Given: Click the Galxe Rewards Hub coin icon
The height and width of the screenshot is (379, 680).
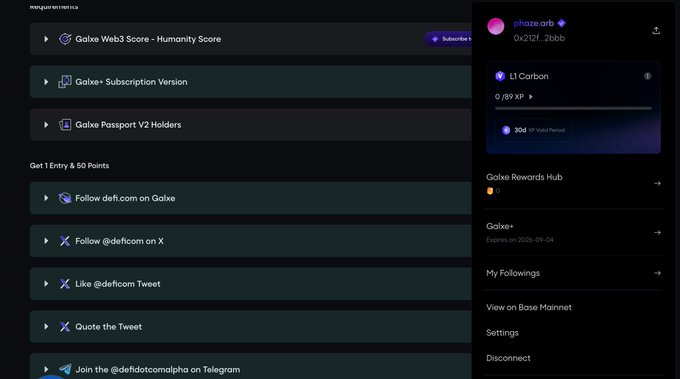Looking at the screenshot, I should click(490, 191).
